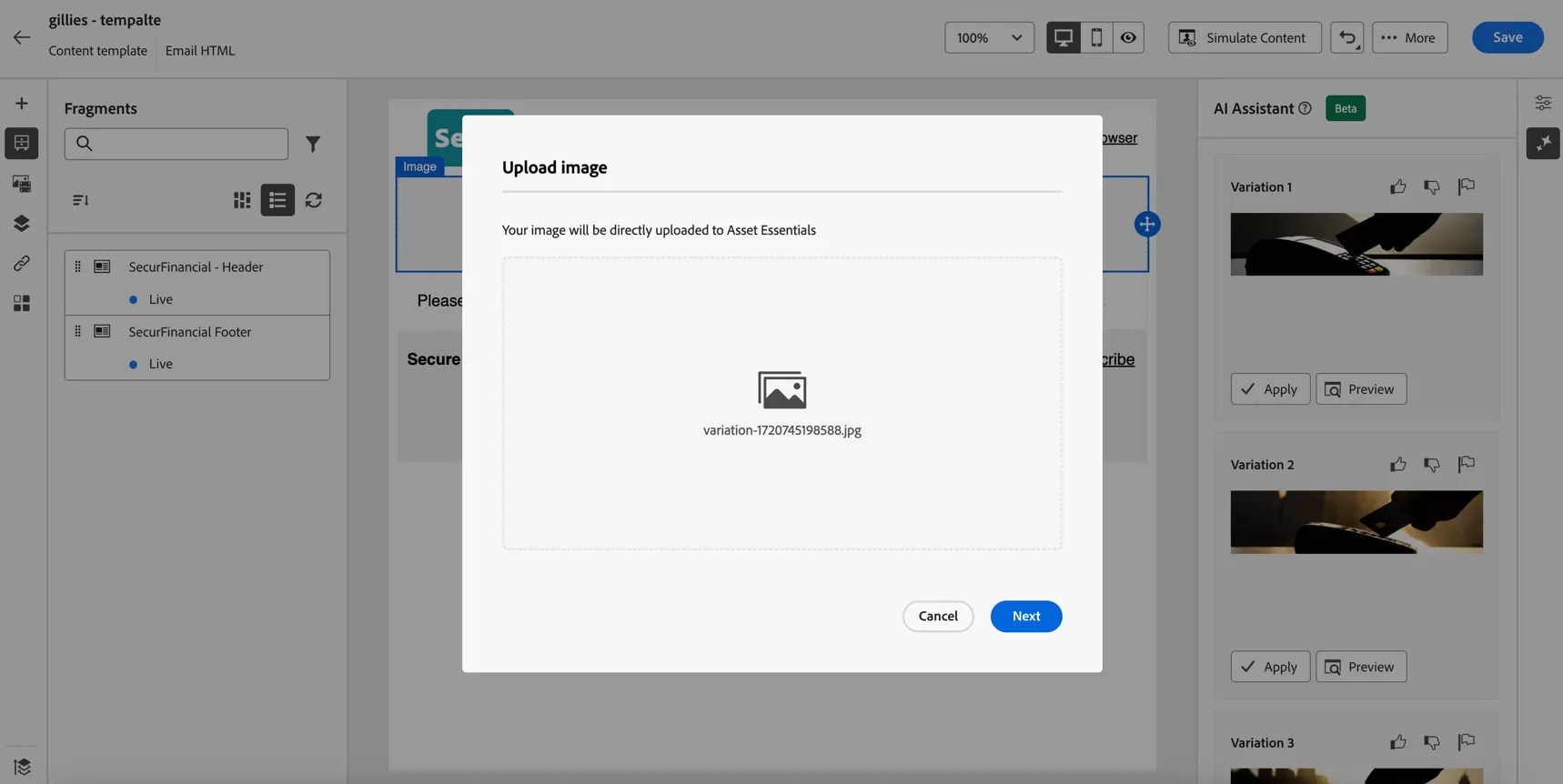The image size is (1563, 784).
Task: Open the assets picker icon in left rail
Action: (22, 183)
